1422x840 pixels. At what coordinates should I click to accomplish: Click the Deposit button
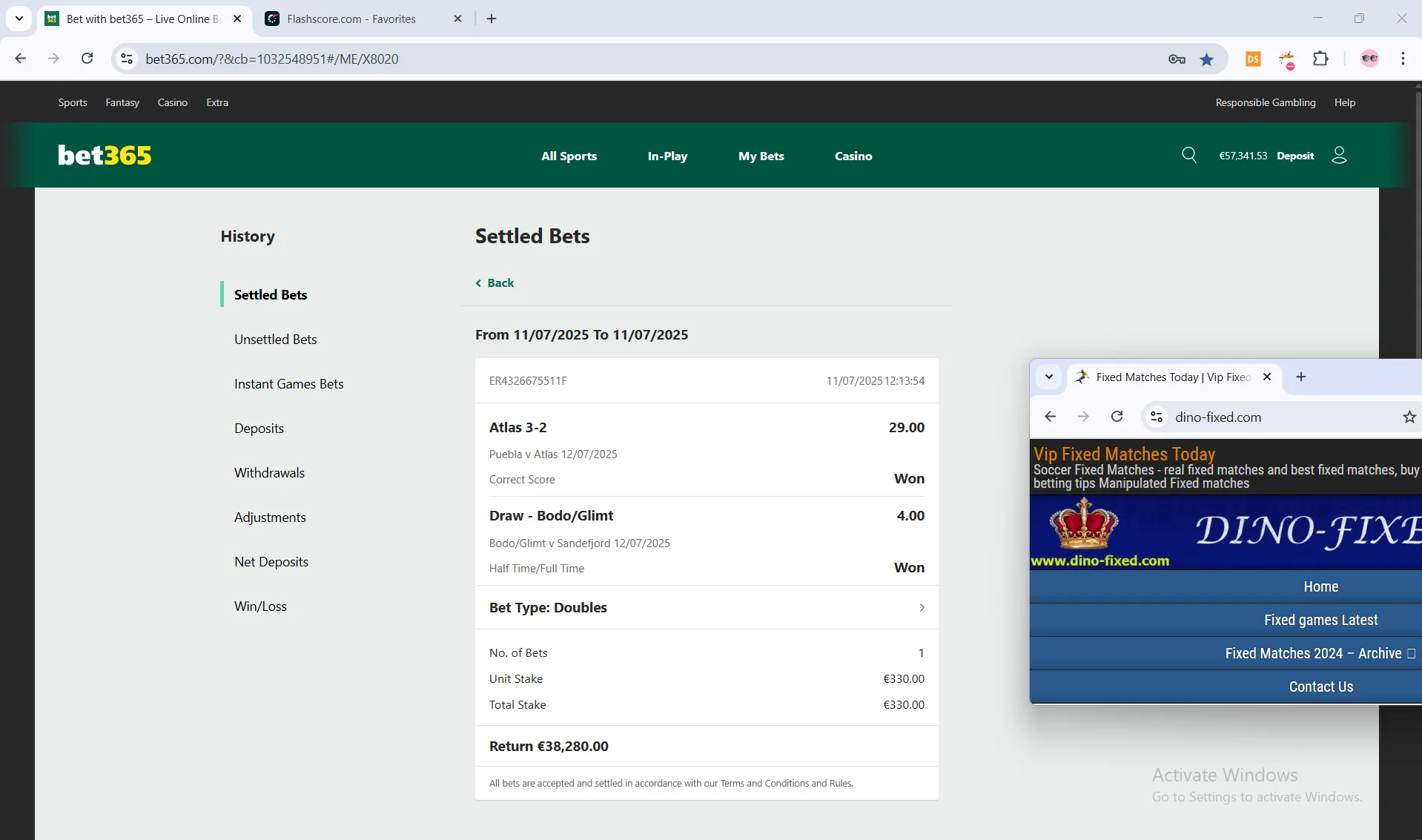[x=1294, y=156]
